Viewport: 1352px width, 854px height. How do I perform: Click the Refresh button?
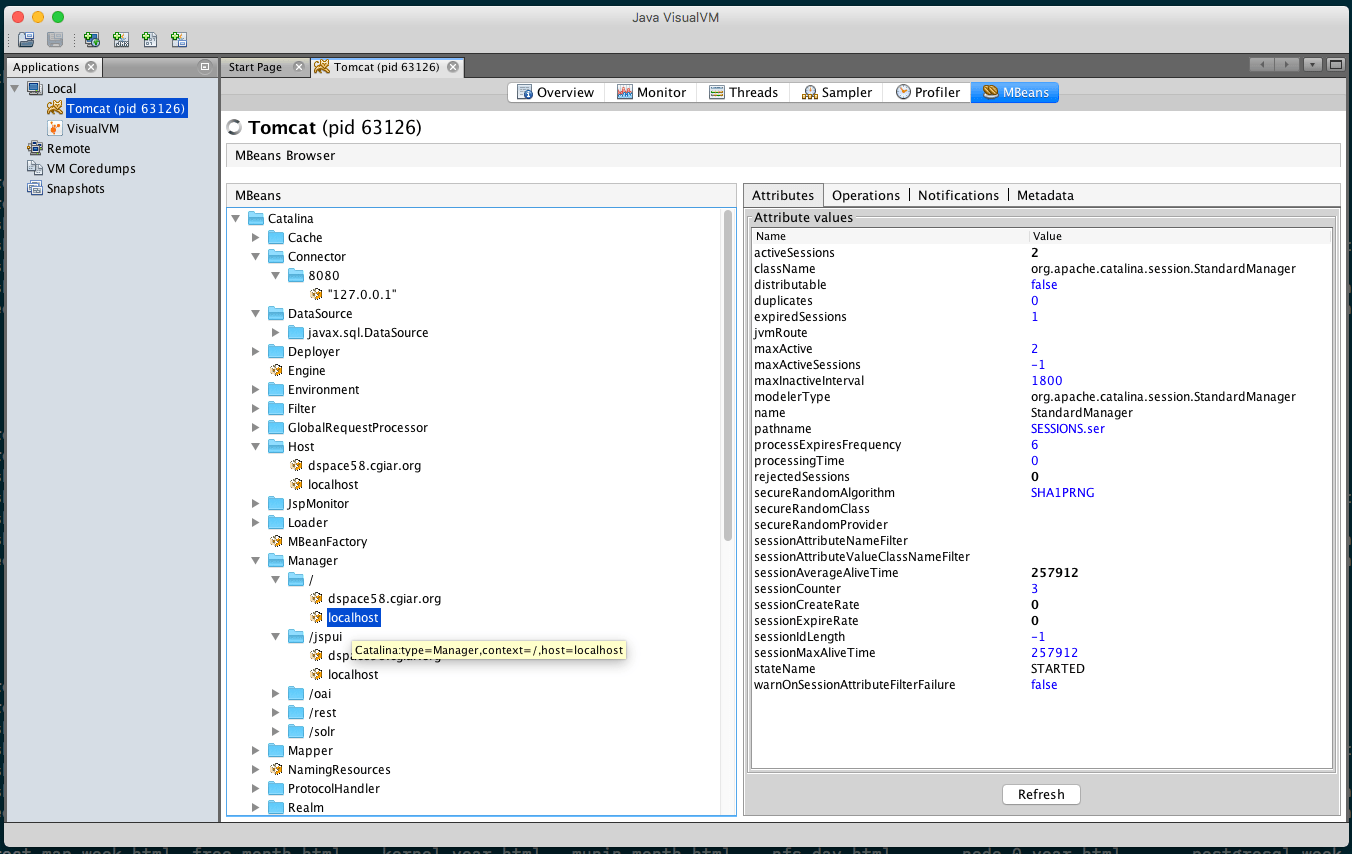click(1041, 795)
